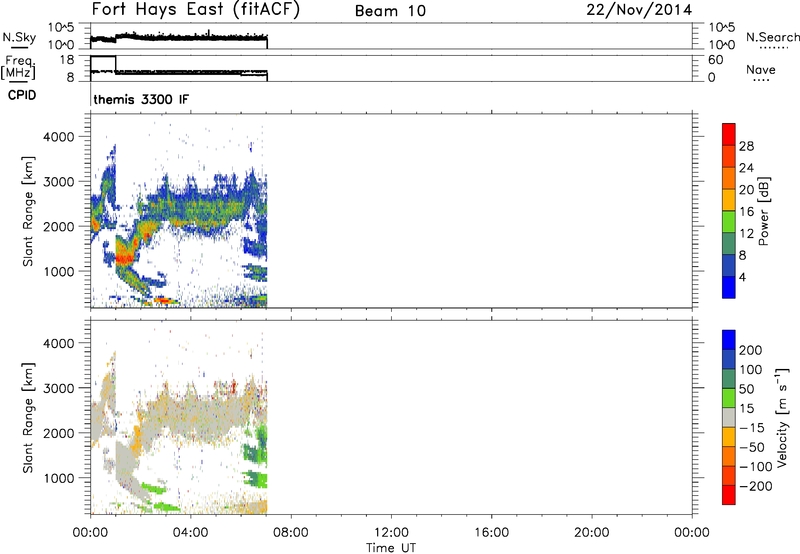Screen dimensions: 800x554
Task: Click the "Velocity [m s⁻¹]" colorbar title
Action: (782, 418)
